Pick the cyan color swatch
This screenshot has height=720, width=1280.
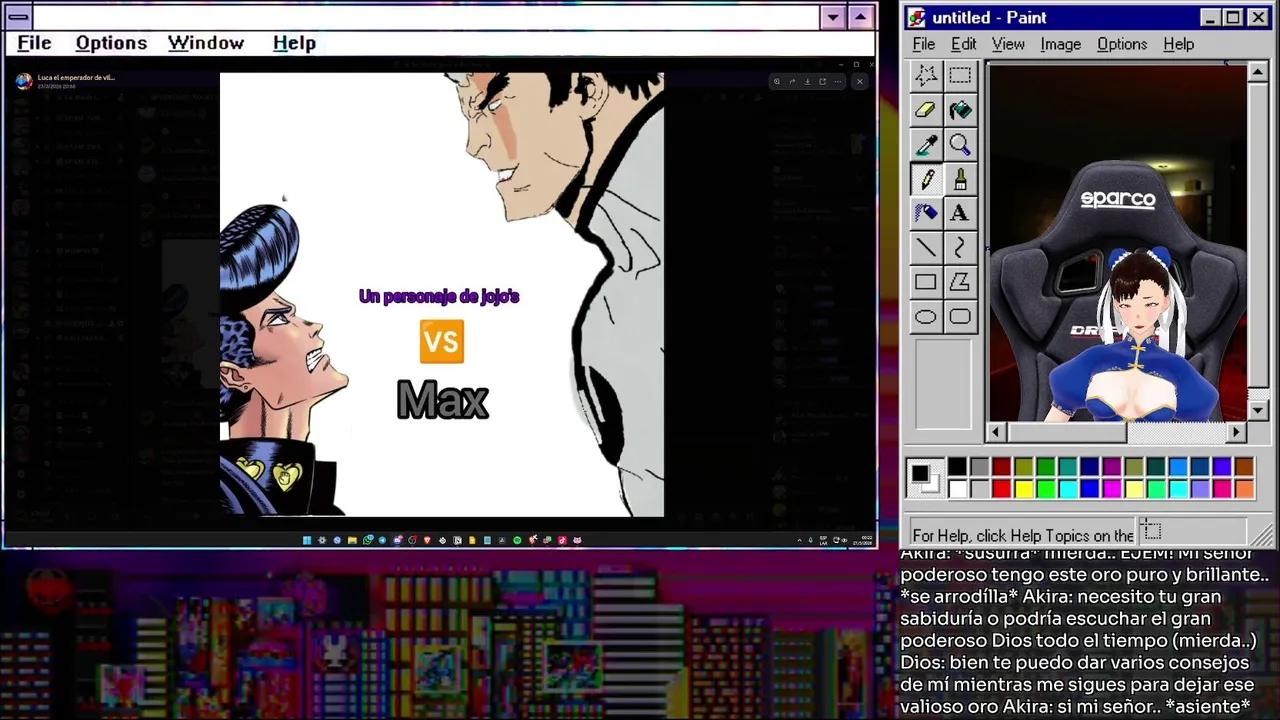[x=1067, y=489]
